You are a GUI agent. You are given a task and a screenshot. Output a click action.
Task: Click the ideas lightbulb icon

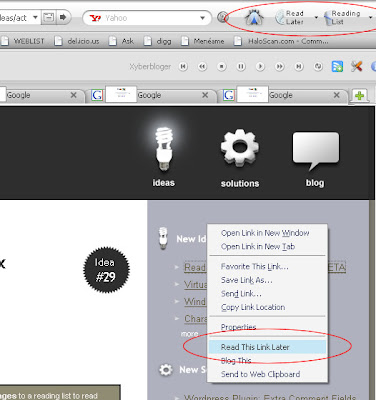[164, 149]
